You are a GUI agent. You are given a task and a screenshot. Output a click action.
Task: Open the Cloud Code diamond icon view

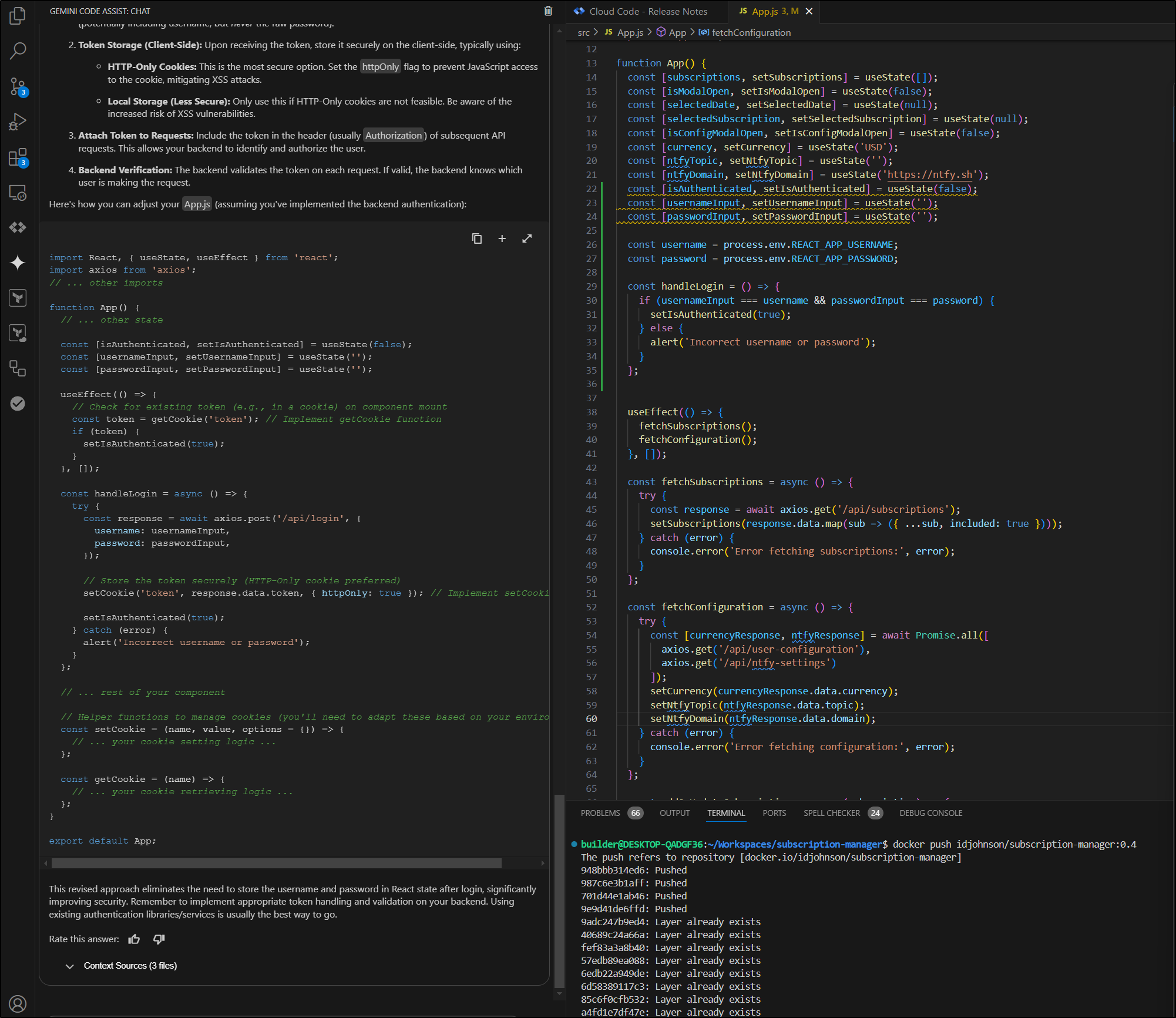pyautogui.click(x=18, y=227)
